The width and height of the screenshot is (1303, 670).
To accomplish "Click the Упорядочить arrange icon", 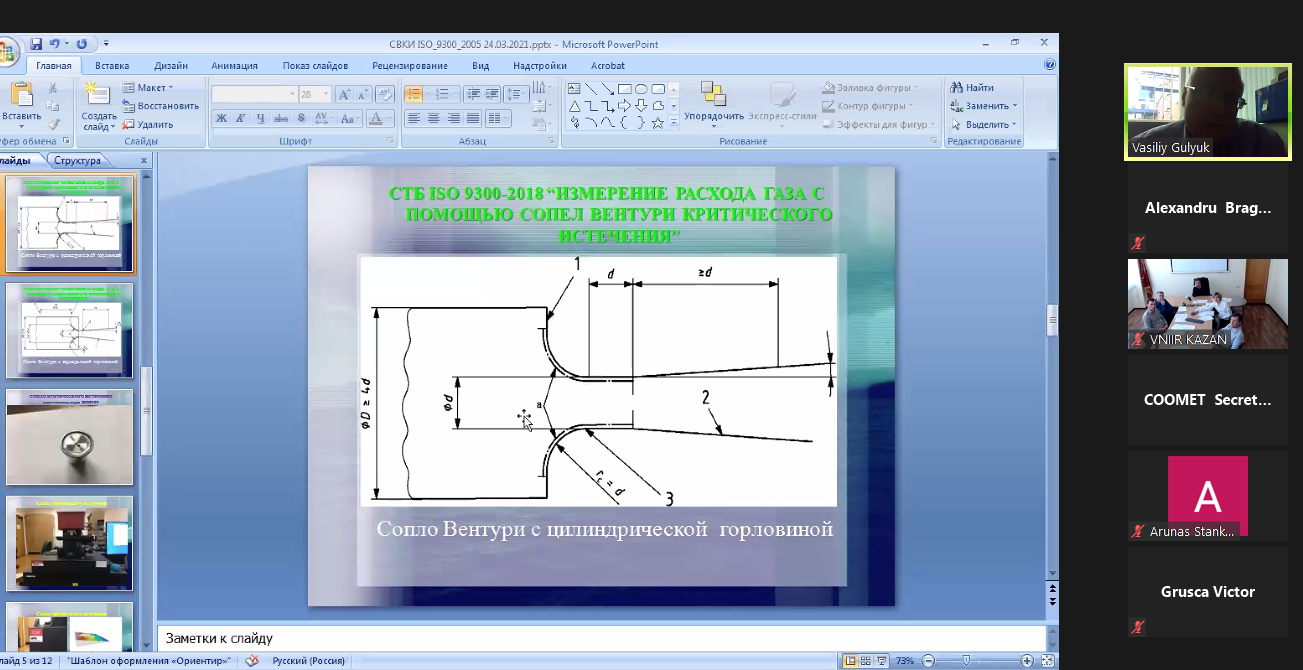I will [x=713, y=95].
